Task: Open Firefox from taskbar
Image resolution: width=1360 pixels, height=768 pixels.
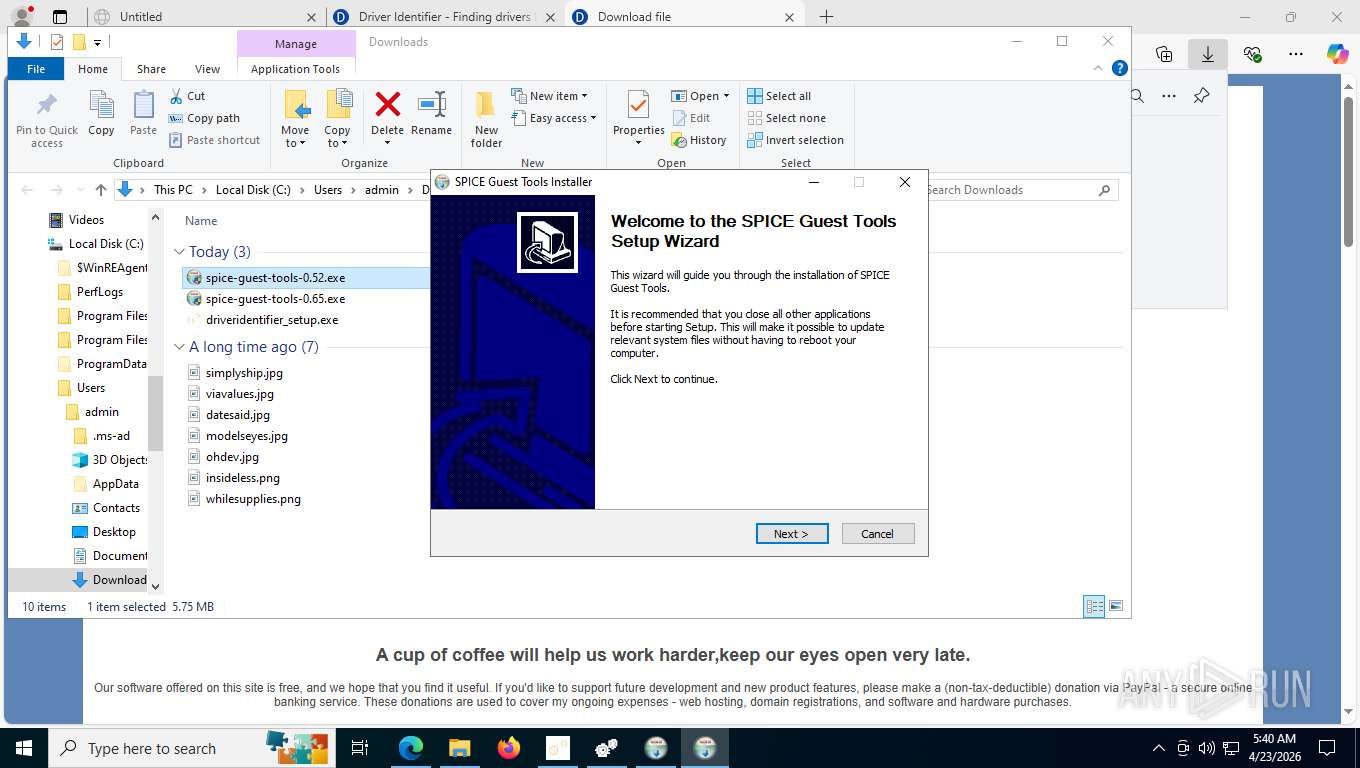Action: coord(509,748)
